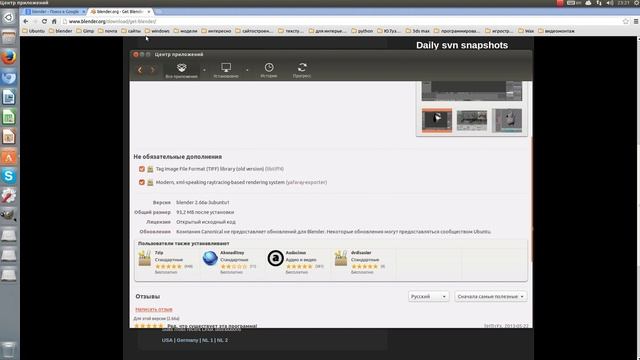This screenshot has height=360, width=640.
Task: Switch to blender.org Get Blender tab
Action: point(120,11)
